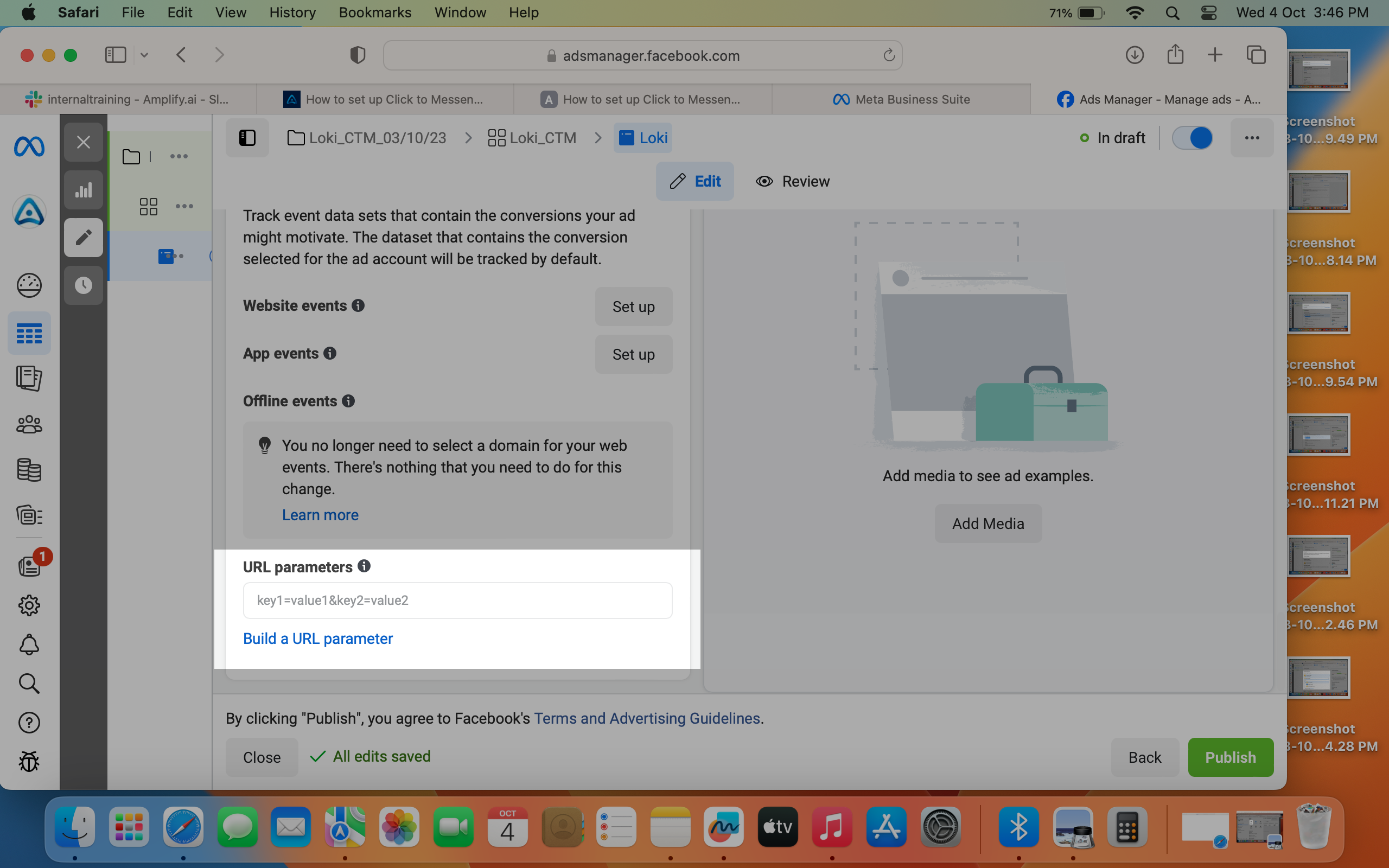The width and height of the screenshot is (1389, 868).
Task: Switch to Meta Business Suite tab
Action: [901, 99]
